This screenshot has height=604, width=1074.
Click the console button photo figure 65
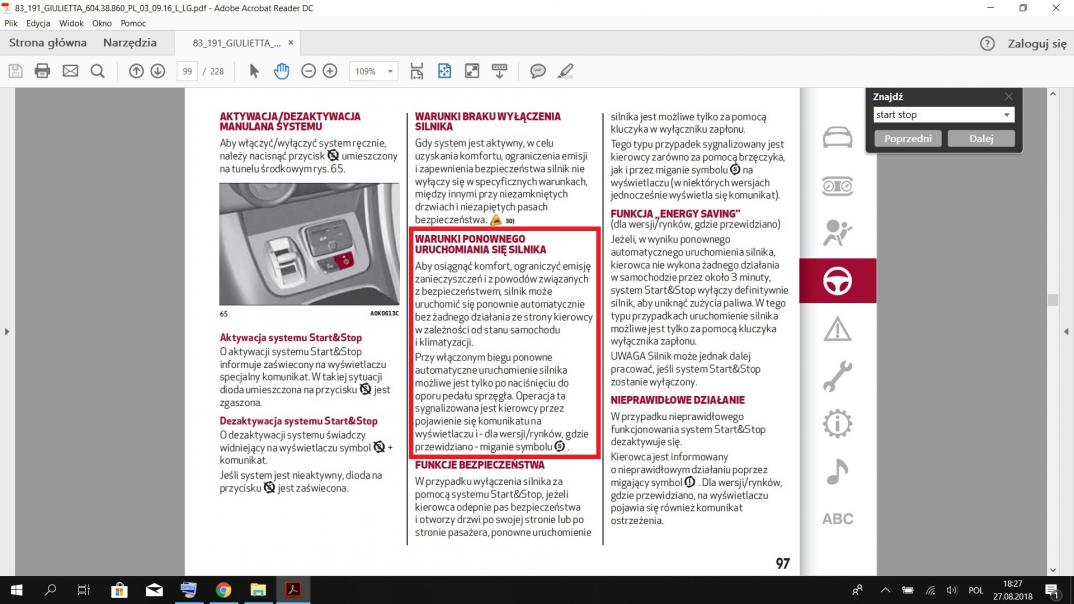309,244
